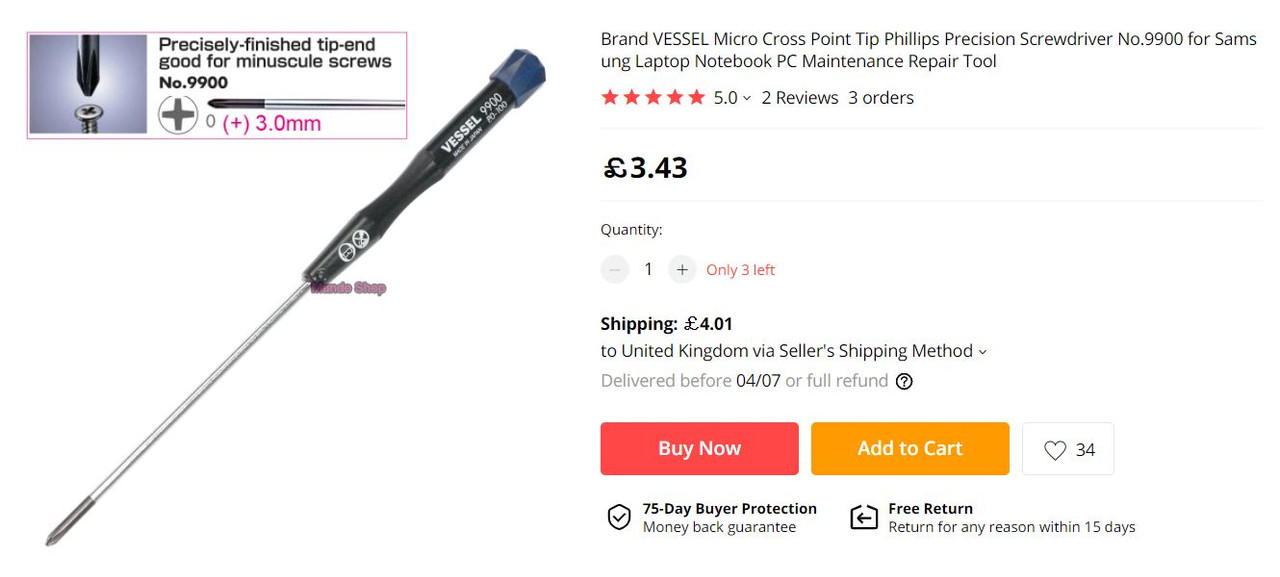This screenshot has width=1280, height=577.
Task: Click the Add to Cart button
Action: pos(910,449)
